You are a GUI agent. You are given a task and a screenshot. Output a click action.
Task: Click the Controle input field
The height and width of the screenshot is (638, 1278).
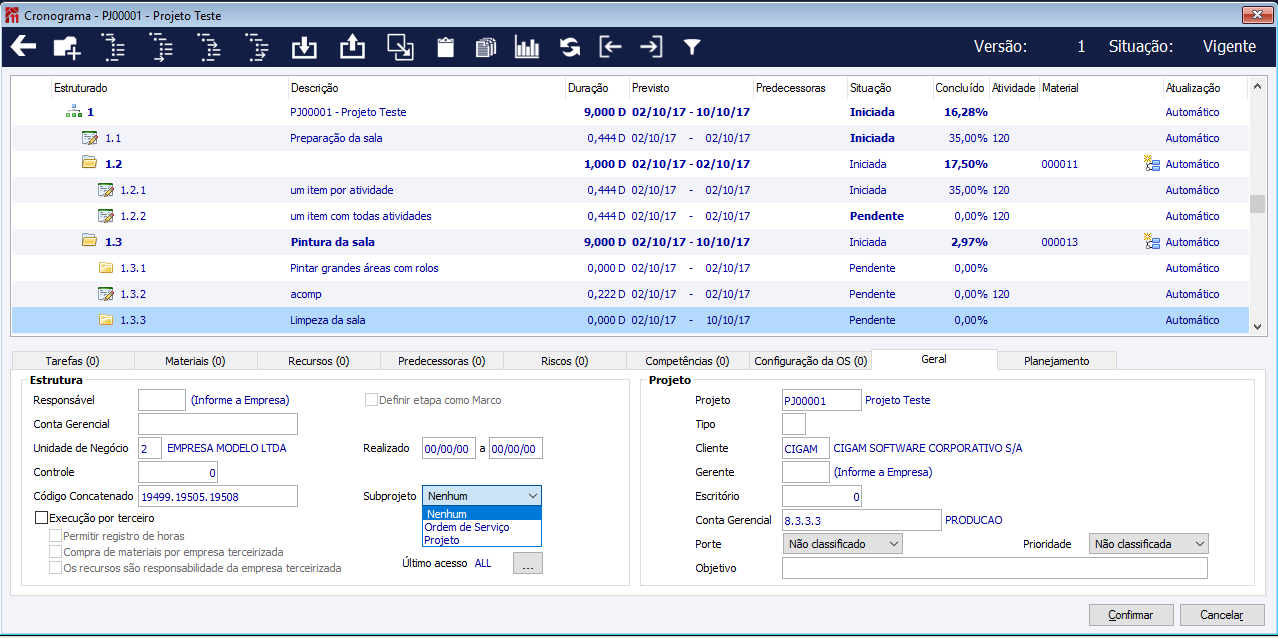pyautogui.click(x=178, y=472)
